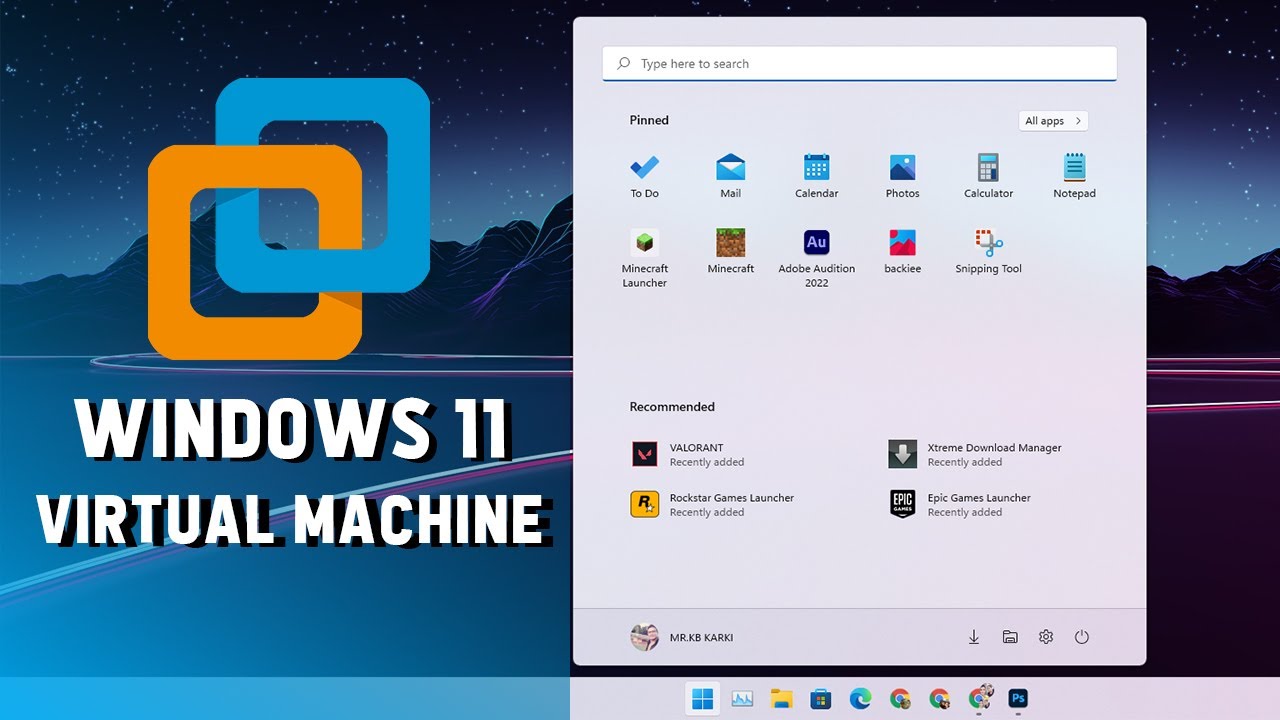This screenshot has width=1280, height=720.
Task: Open the To Do pinned app
Action: point(645,176)
